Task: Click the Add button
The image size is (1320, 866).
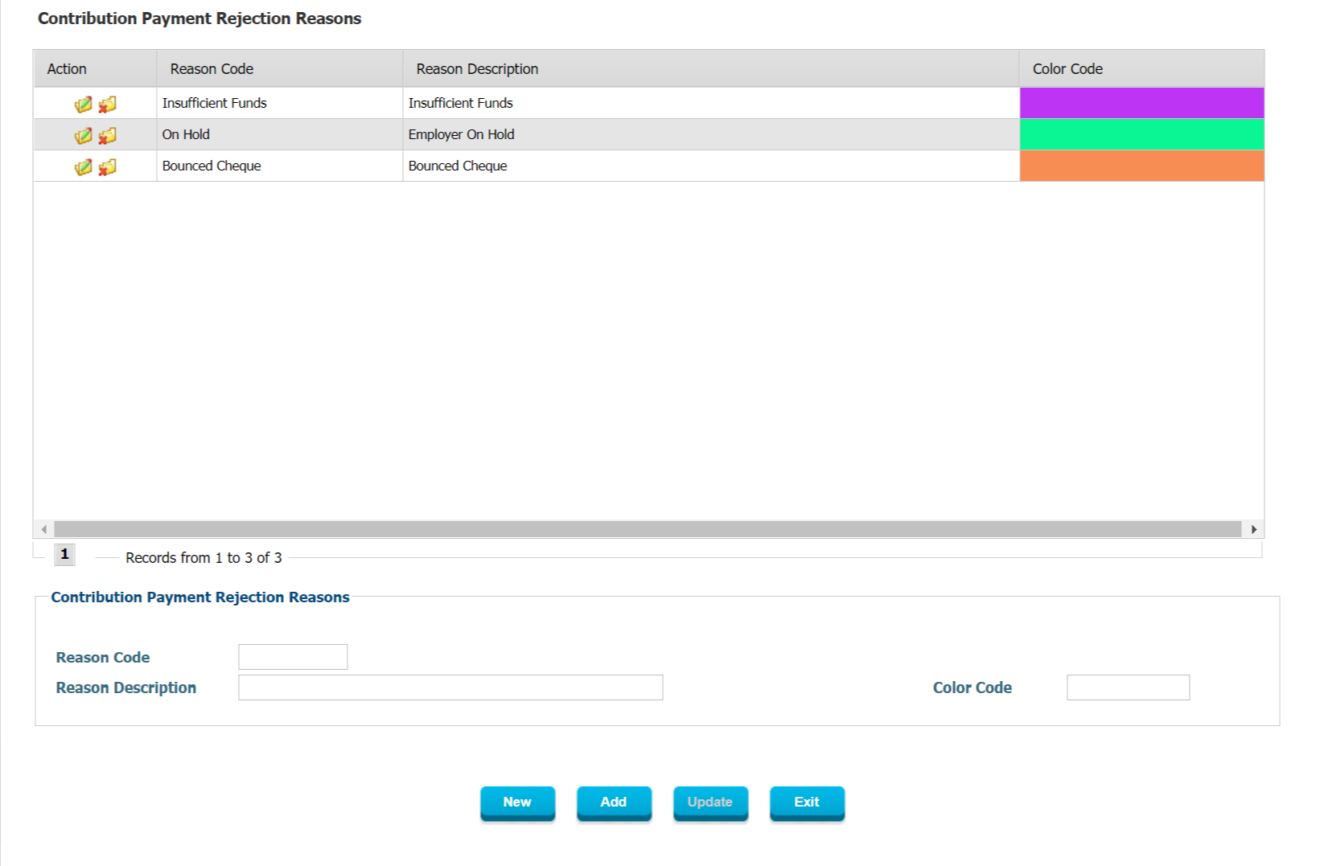Action: 614,803
